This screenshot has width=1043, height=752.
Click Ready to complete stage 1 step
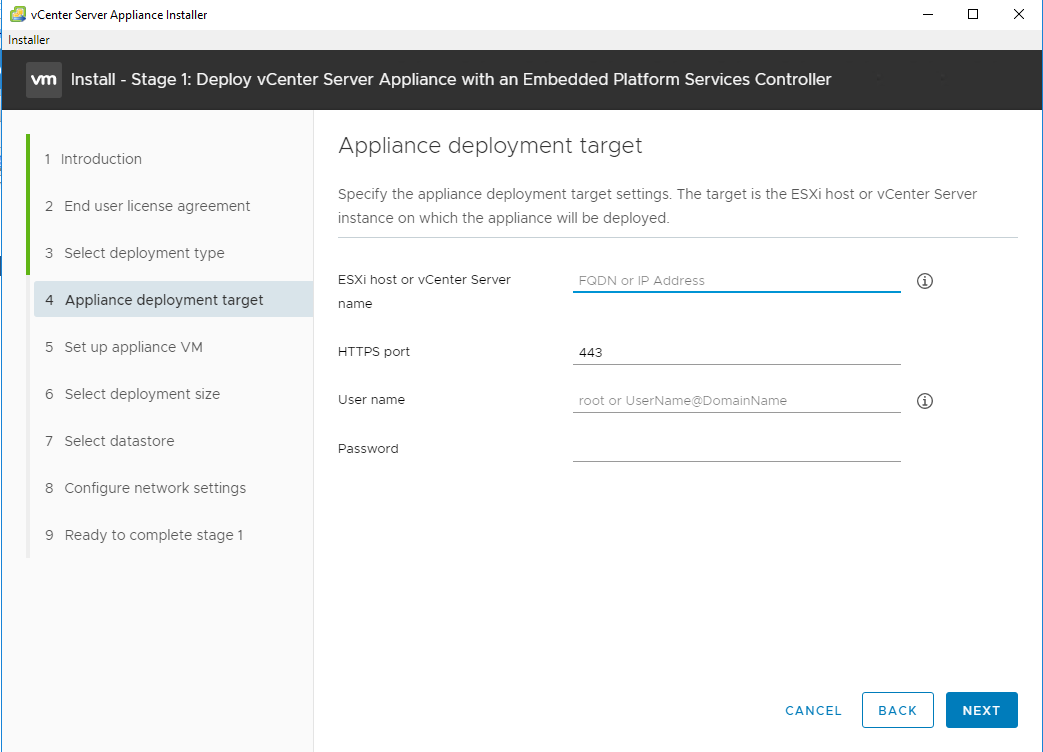pos(154,535)
